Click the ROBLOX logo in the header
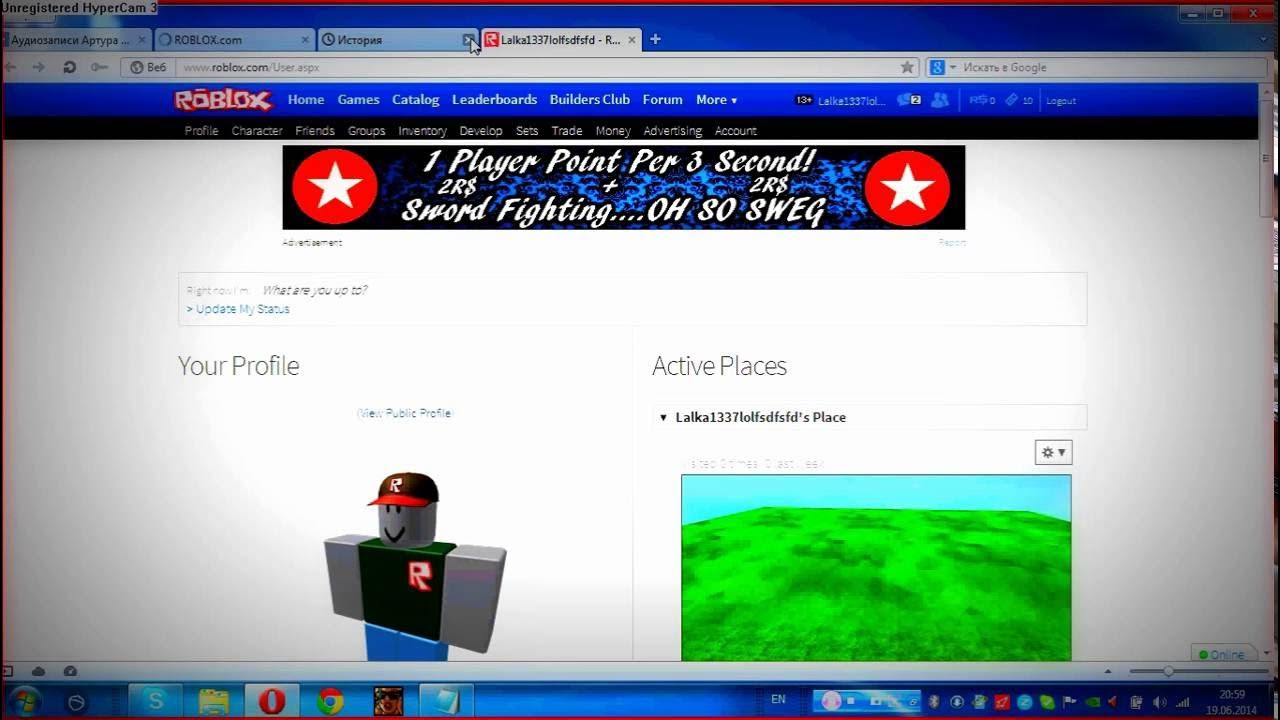Image resolution: width=1280 pixels, height=720 pixels. (x=223, y=100)
